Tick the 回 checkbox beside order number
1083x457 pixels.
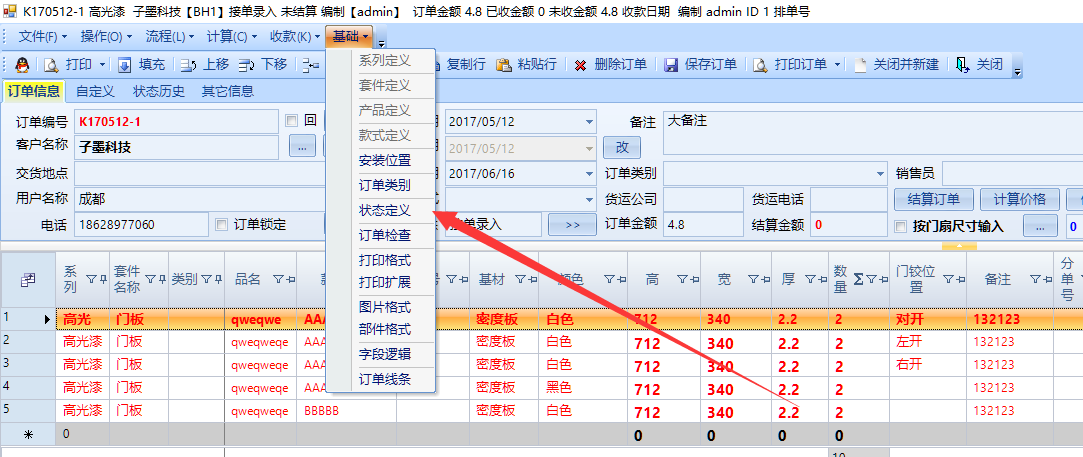point(292,121)
